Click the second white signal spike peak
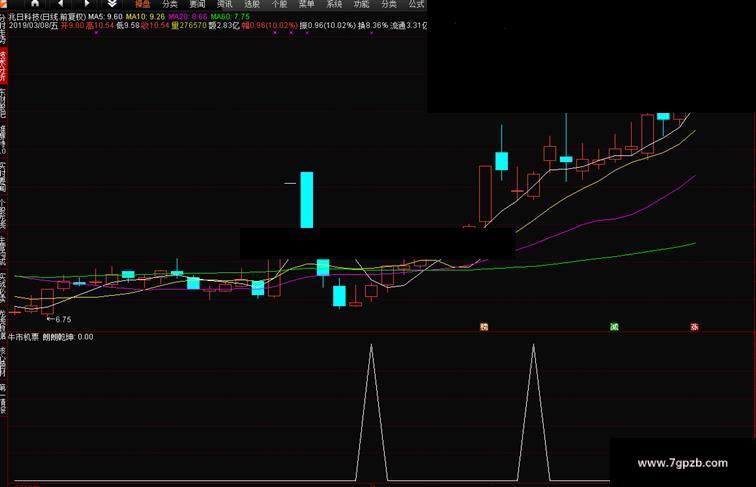The width and height of the screenshot is (756, 487). [533, 345]
